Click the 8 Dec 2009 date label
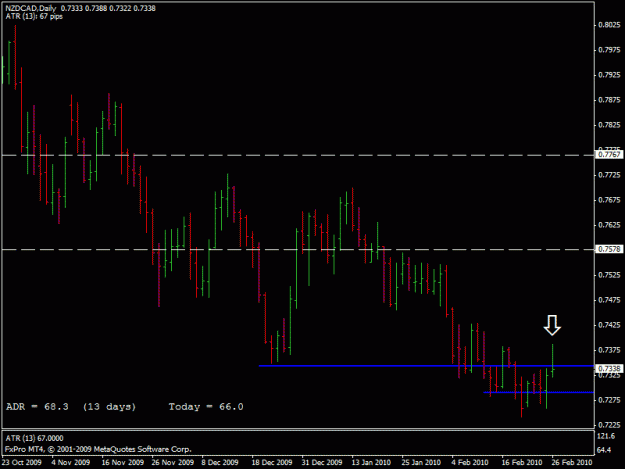This screenshot has height=469, width=625. tap(220, 462)
